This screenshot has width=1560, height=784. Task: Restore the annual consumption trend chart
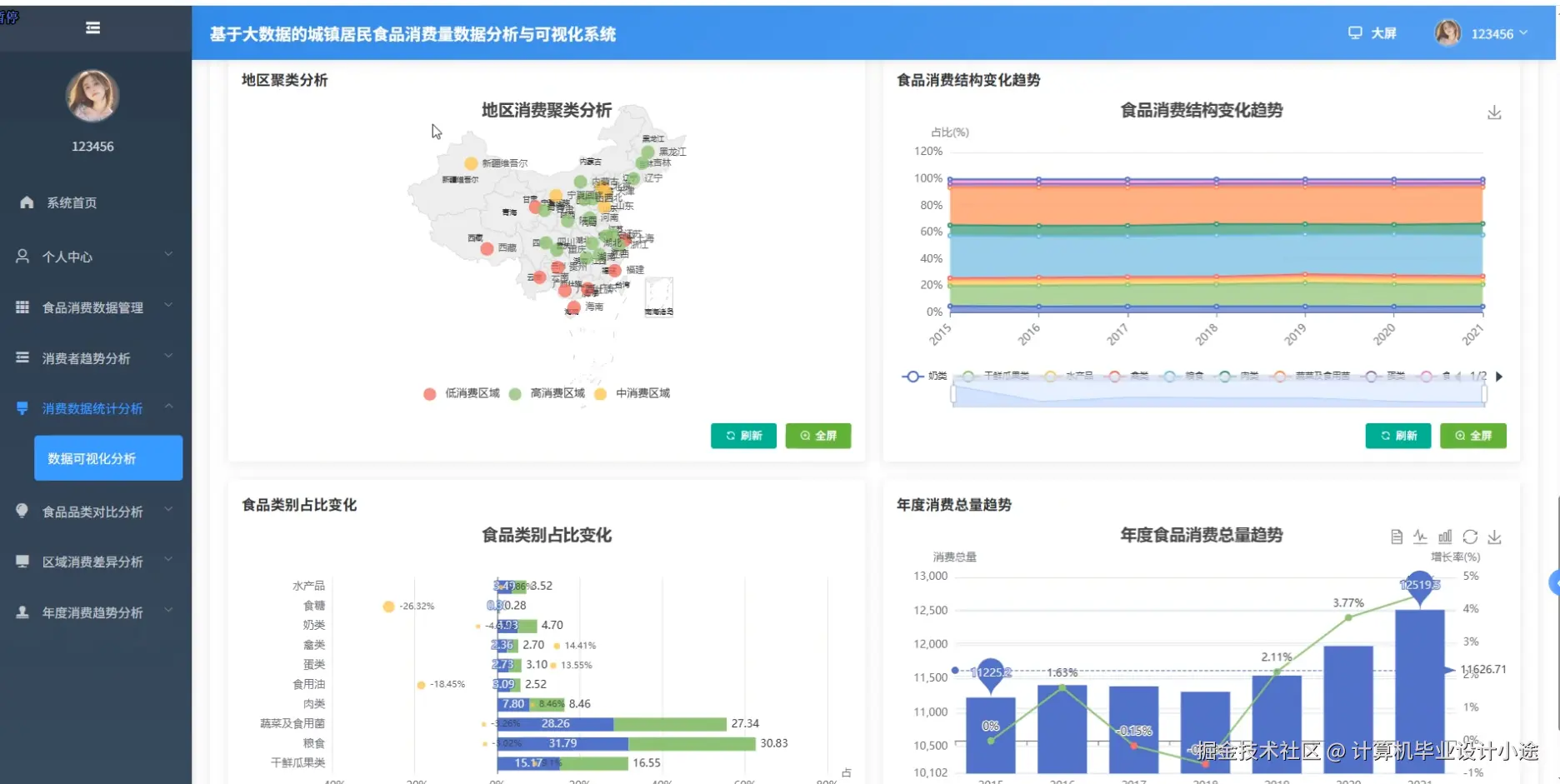click(x=1469, y=537)
